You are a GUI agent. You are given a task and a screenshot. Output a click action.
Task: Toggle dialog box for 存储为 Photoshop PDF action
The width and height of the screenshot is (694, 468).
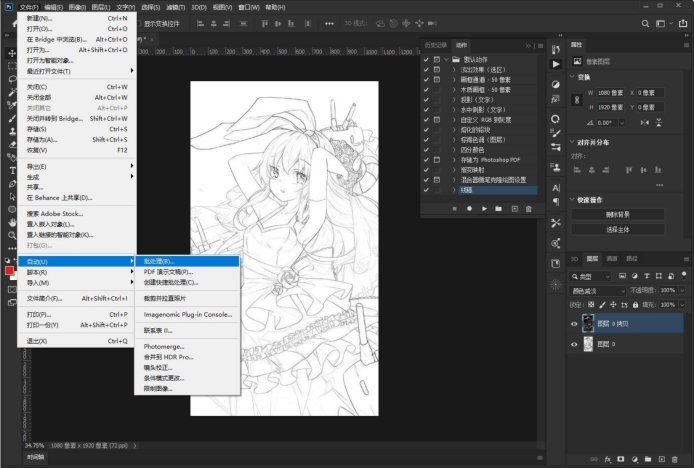point(437,160)
